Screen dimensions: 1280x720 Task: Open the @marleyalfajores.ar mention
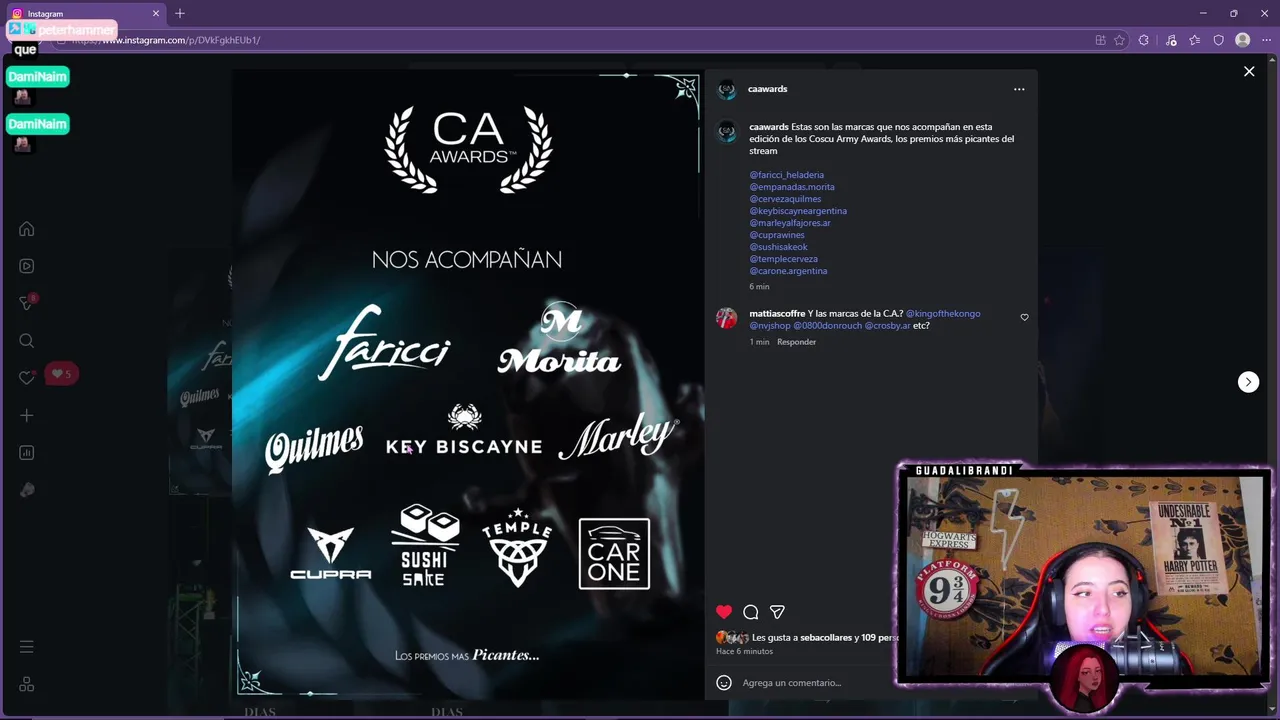(x=790, y=223)
